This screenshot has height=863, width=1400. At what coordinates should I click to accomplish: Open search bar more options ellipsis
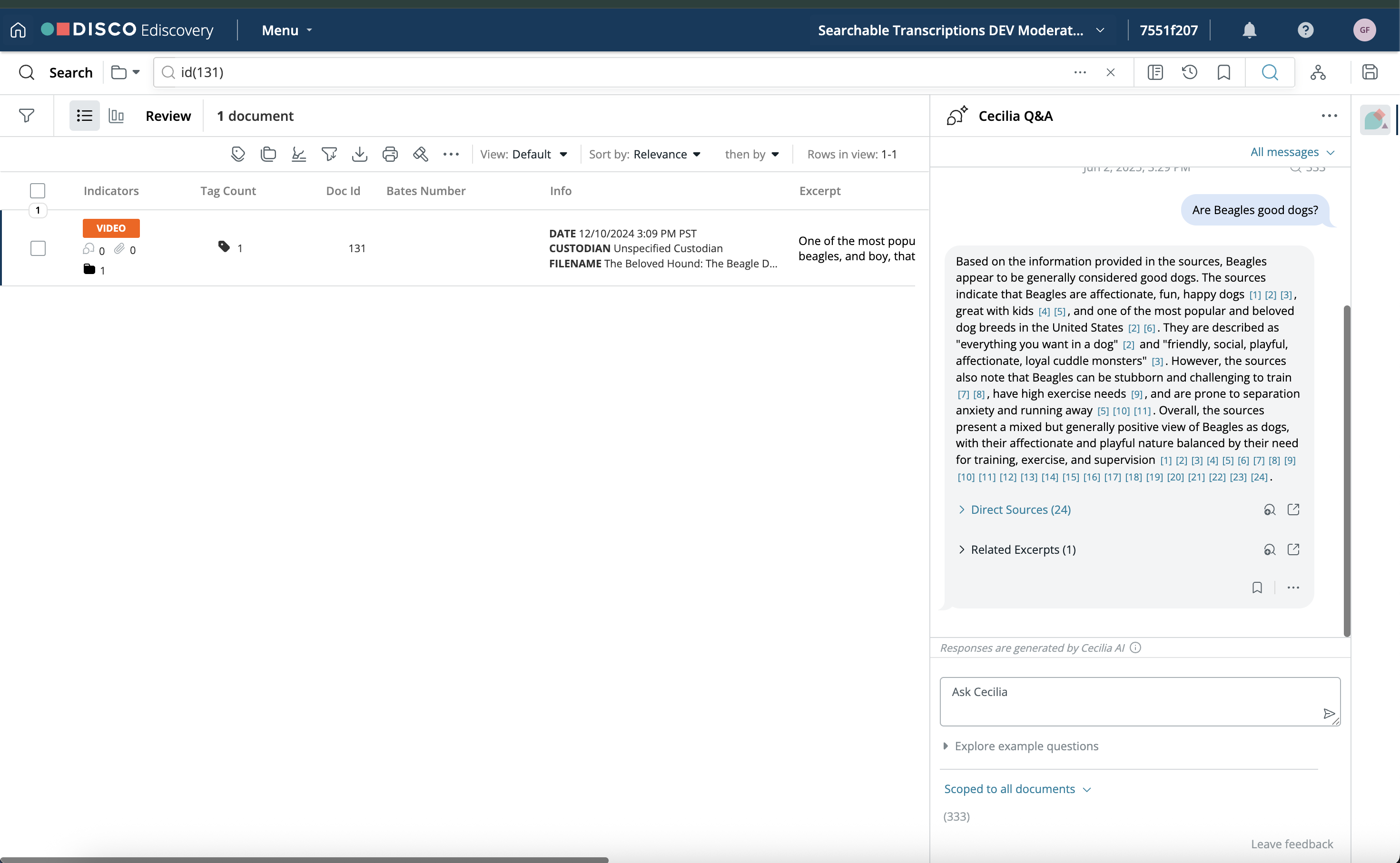pos(1080,72)
